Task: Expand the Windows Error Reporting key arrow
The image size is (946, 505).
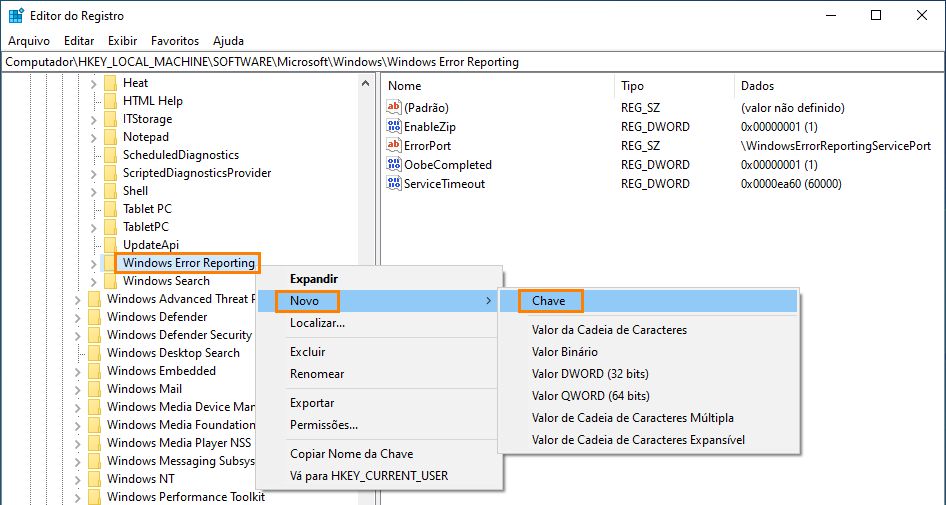Action: point(94,264)
